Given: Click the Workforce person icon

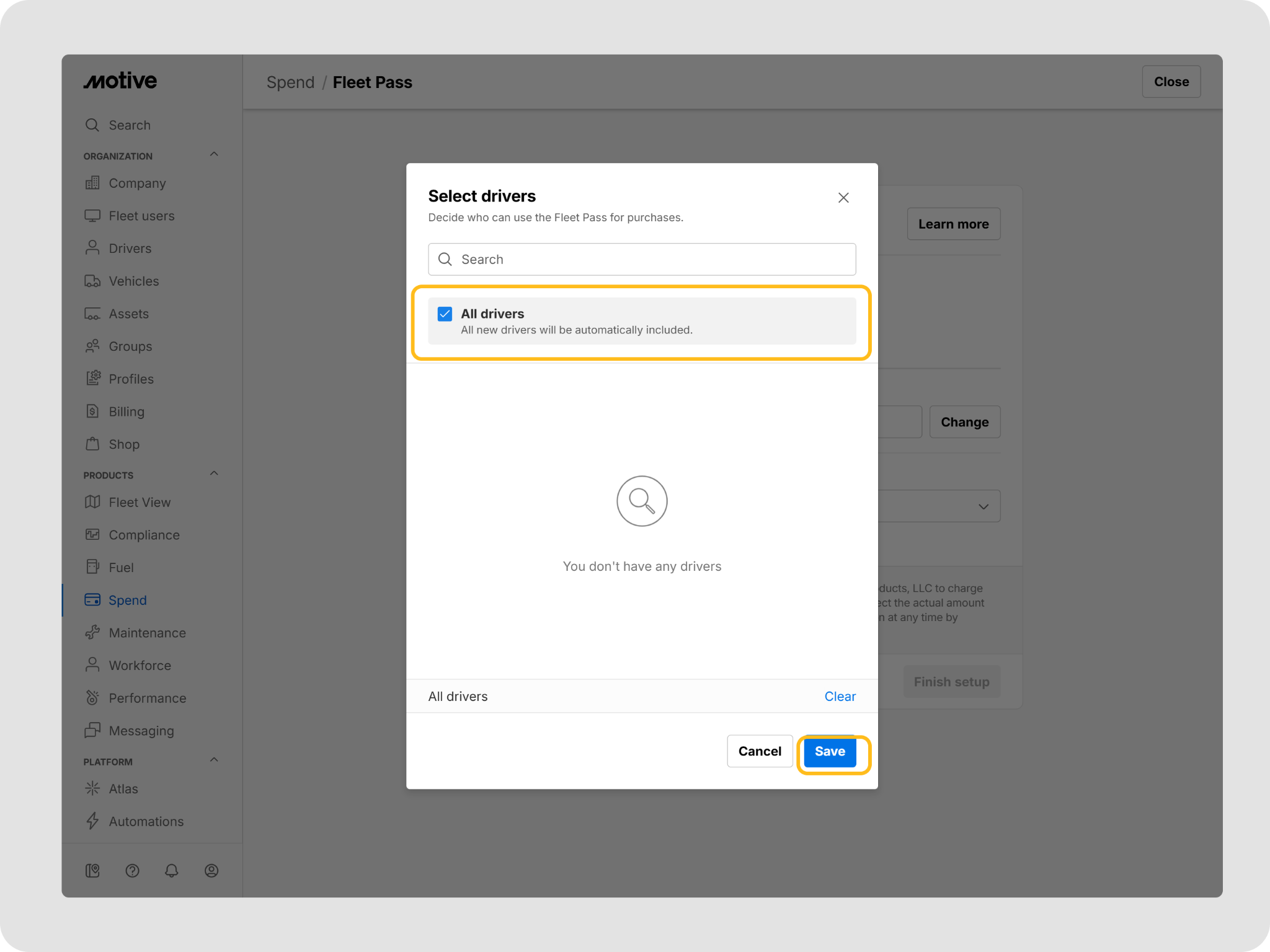Looking at the screenshot, I should pyautogui.click(x=92, y=665).
